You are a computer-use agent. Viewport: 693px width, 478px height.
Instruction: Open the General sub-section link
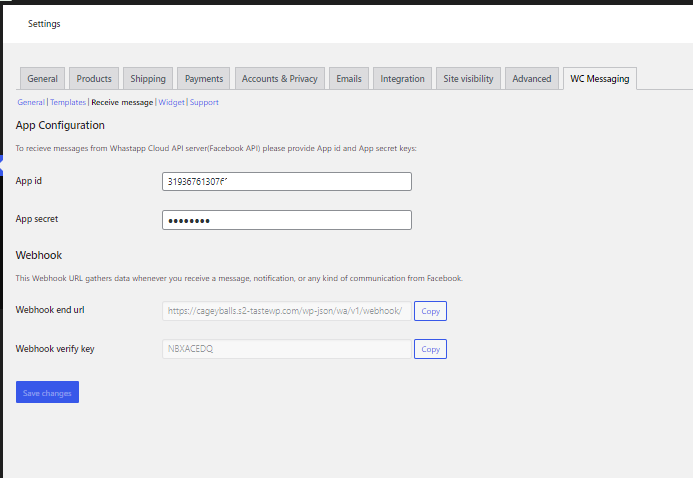(31, 102)
